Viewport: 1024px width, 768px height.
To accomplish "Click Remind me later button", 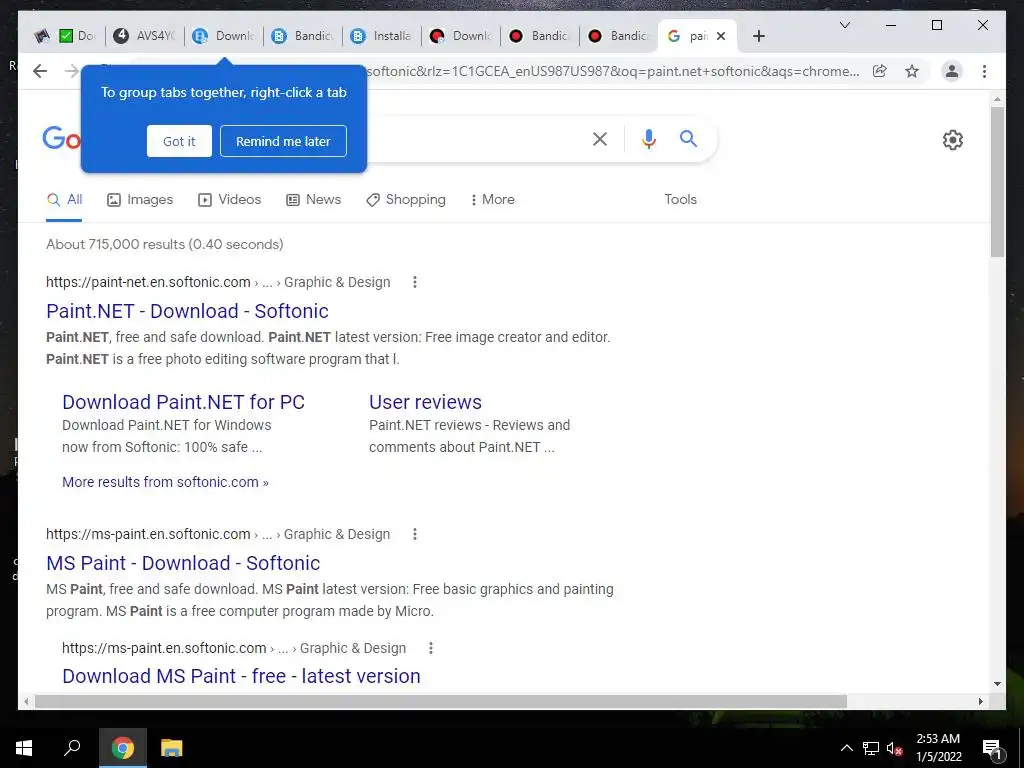I will tap(283, 141).
